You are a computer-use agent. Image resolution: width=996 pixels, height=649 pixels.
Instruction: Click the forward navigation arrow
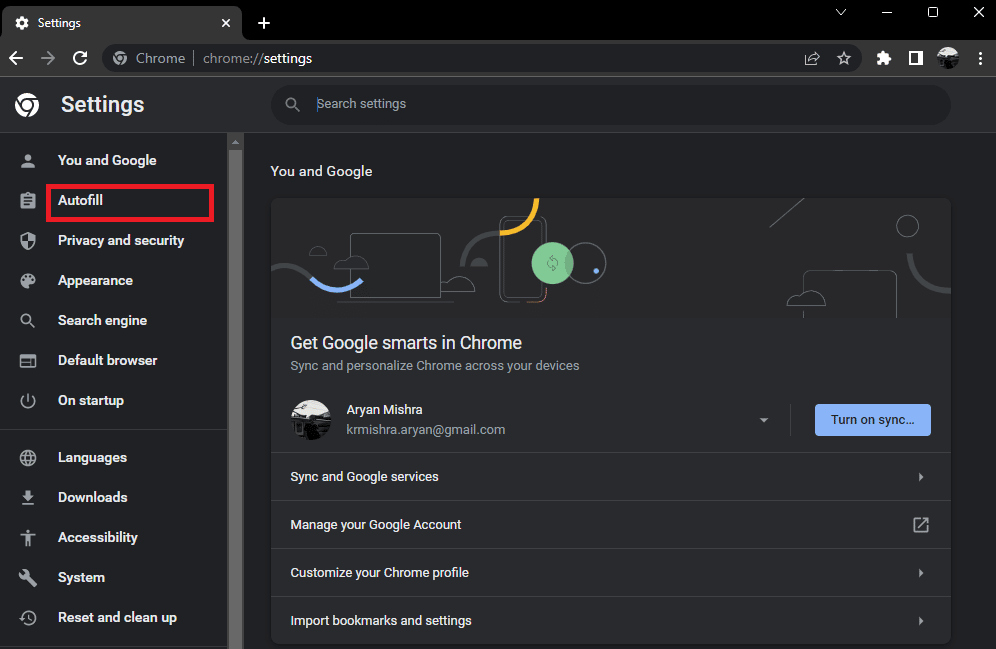[48, 58]
